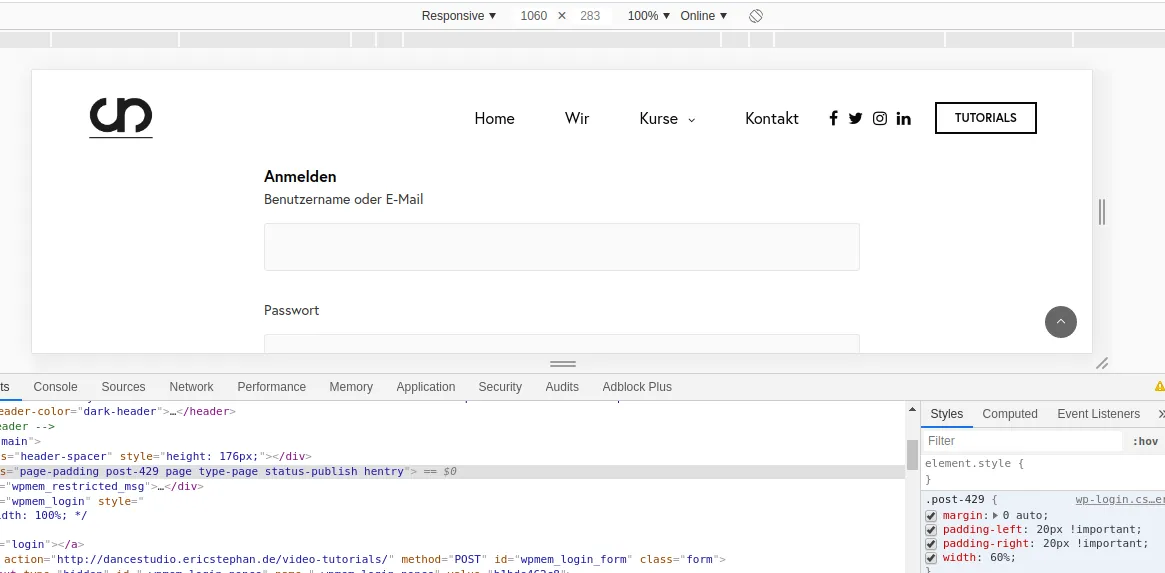The width and height of the screenshot is (1165, 573).
Task: Switch to the Application tab
Action: (426, 386)
